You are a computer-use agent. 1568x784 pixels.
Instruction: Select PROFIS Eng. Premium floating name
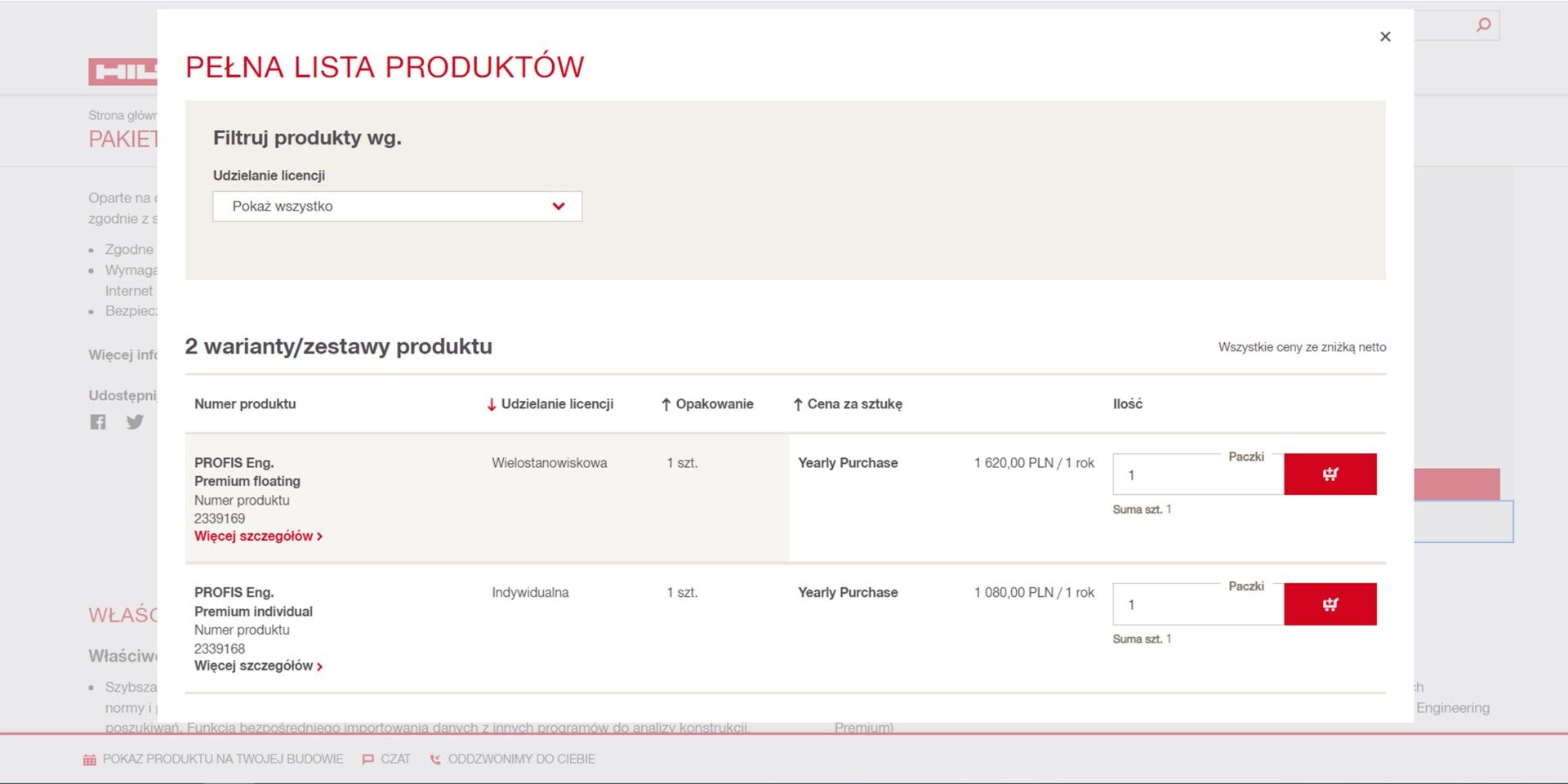coord(247,472)
